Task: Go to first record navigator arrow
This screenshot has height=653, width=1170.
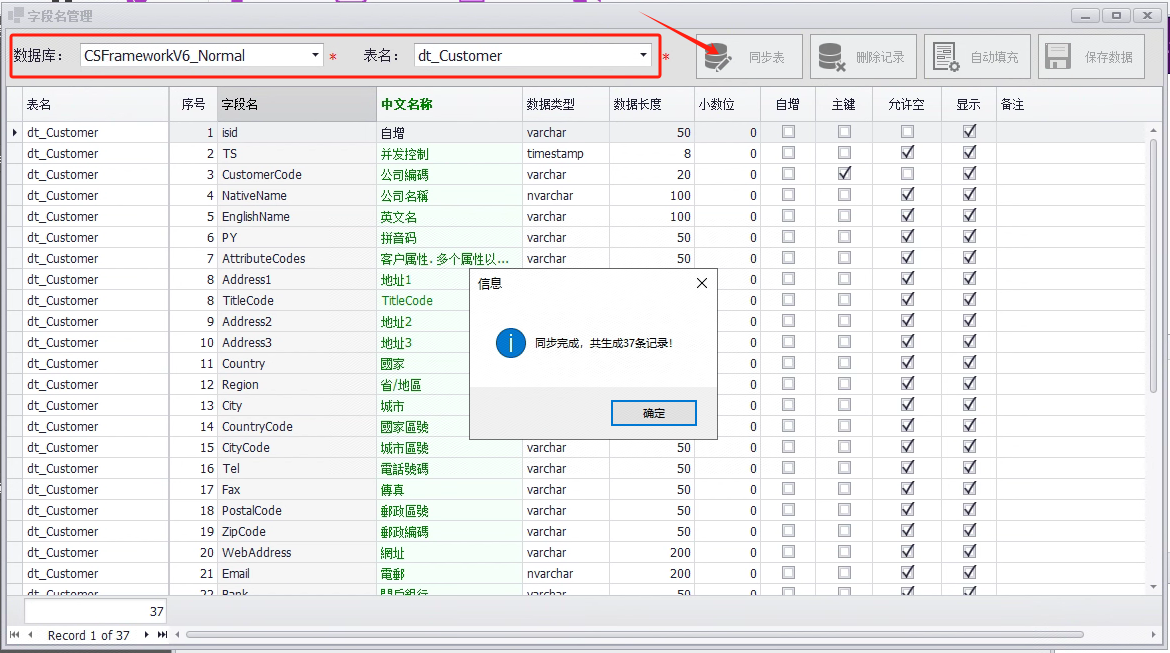Action: 14,634
